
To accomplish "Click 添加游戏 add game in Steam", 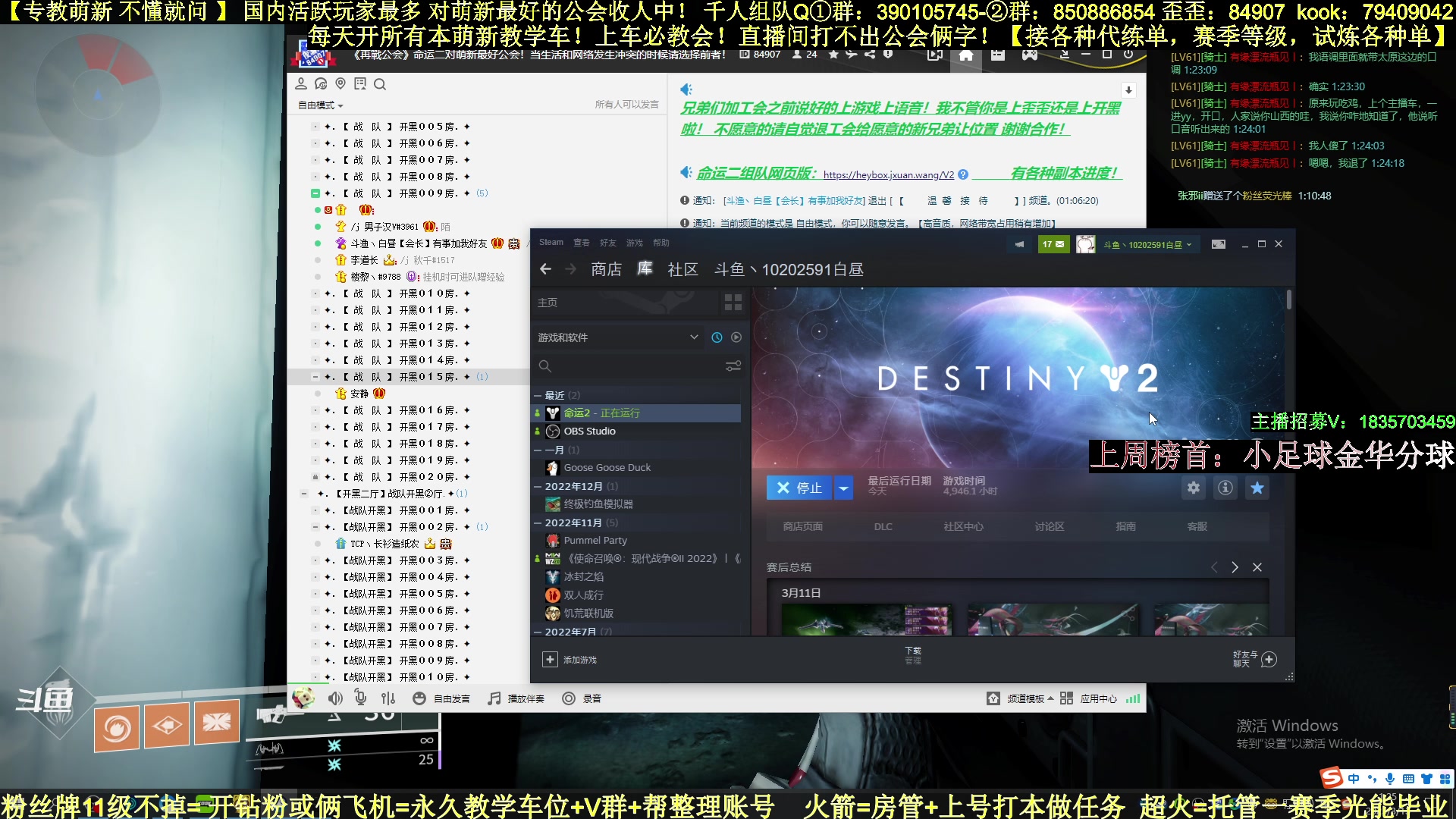I will tap(570, 660).
